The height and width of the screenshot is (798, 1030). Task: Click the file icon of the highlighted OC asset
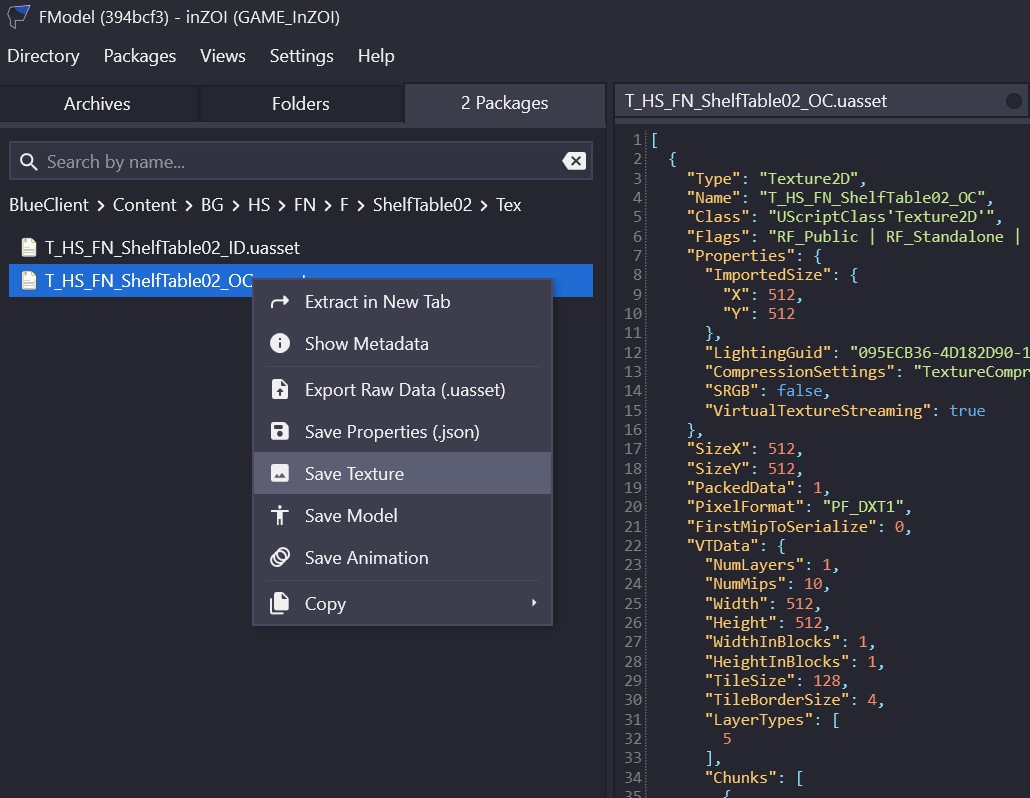click(x=29, y=280)
